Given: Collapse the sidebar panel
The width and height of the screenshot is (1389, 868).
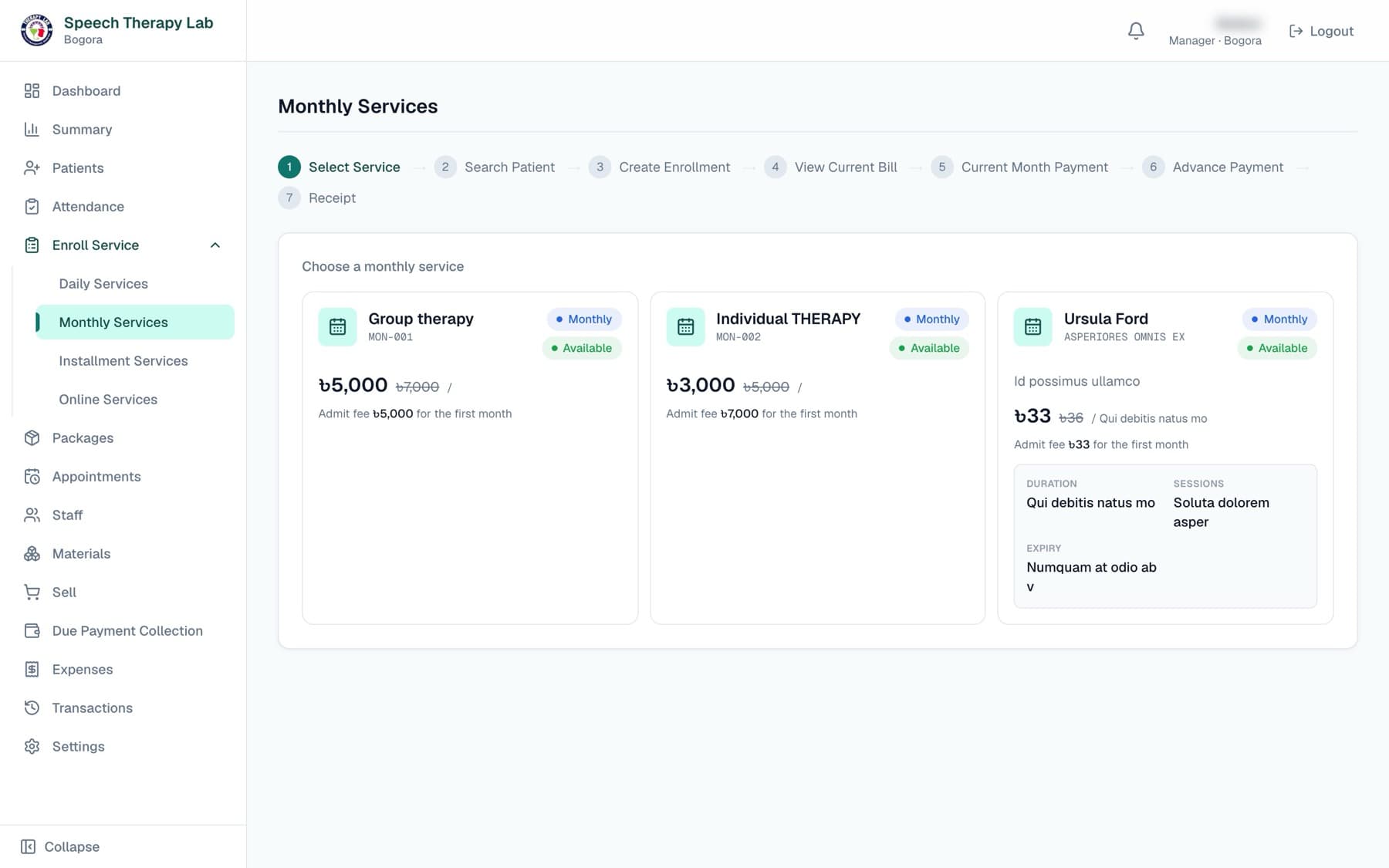Looking at the screenshot, I should [x=60, y=846].
